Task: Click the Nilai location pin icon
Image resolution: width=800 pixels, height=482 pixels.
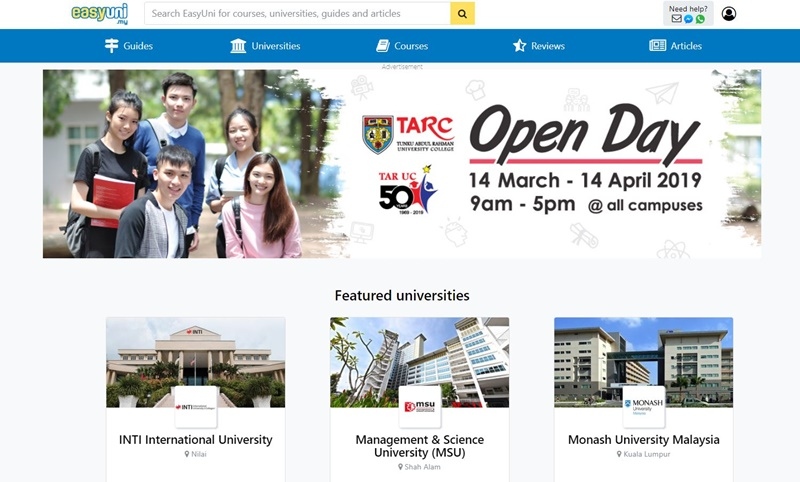Action: point(187,454)
